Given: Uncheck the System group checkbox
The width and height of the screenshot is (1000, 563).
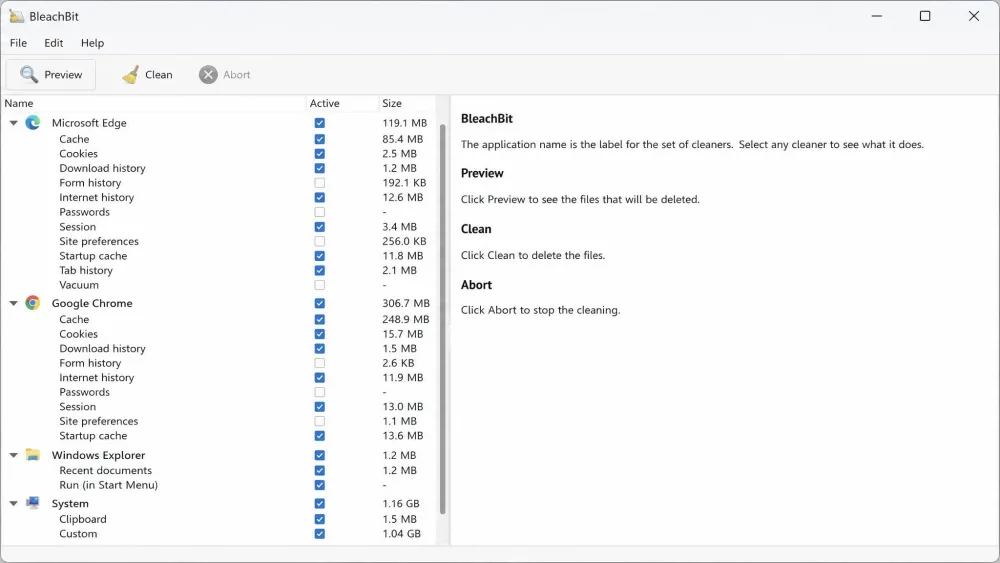Looking at the screenshot, I should (320, 504).
